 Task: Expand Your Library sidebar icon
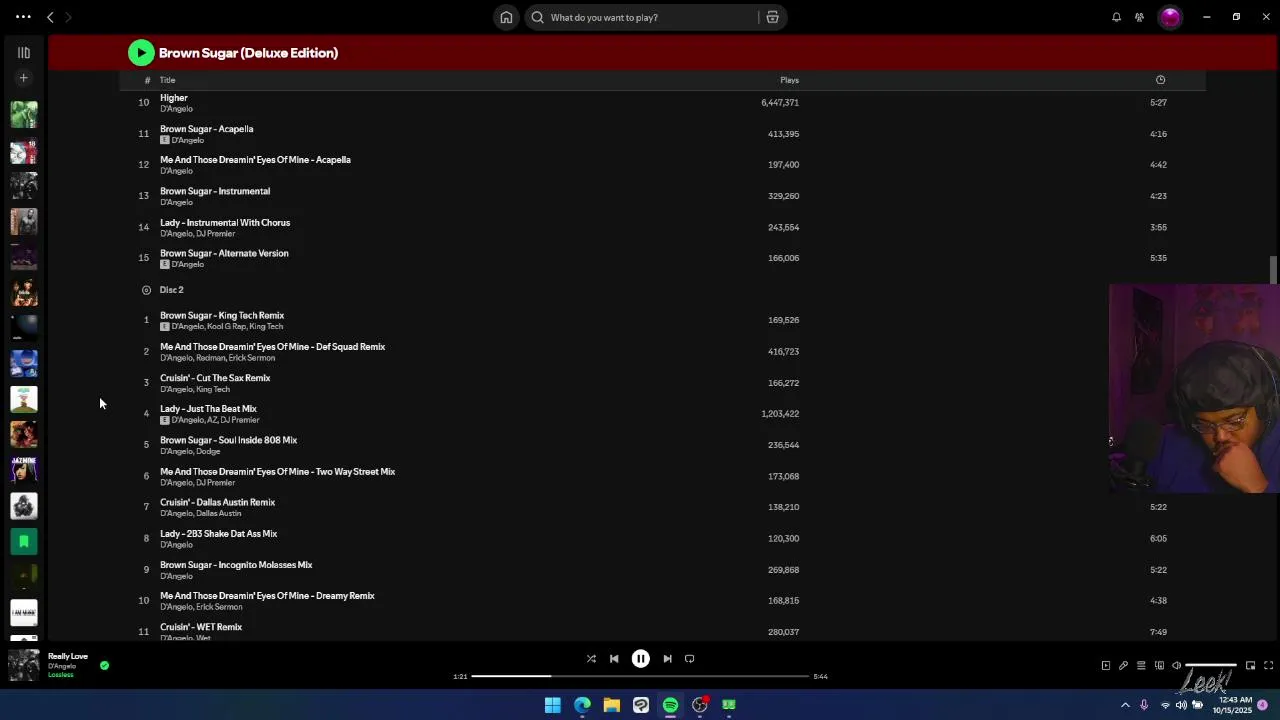(x=23, y=53)
